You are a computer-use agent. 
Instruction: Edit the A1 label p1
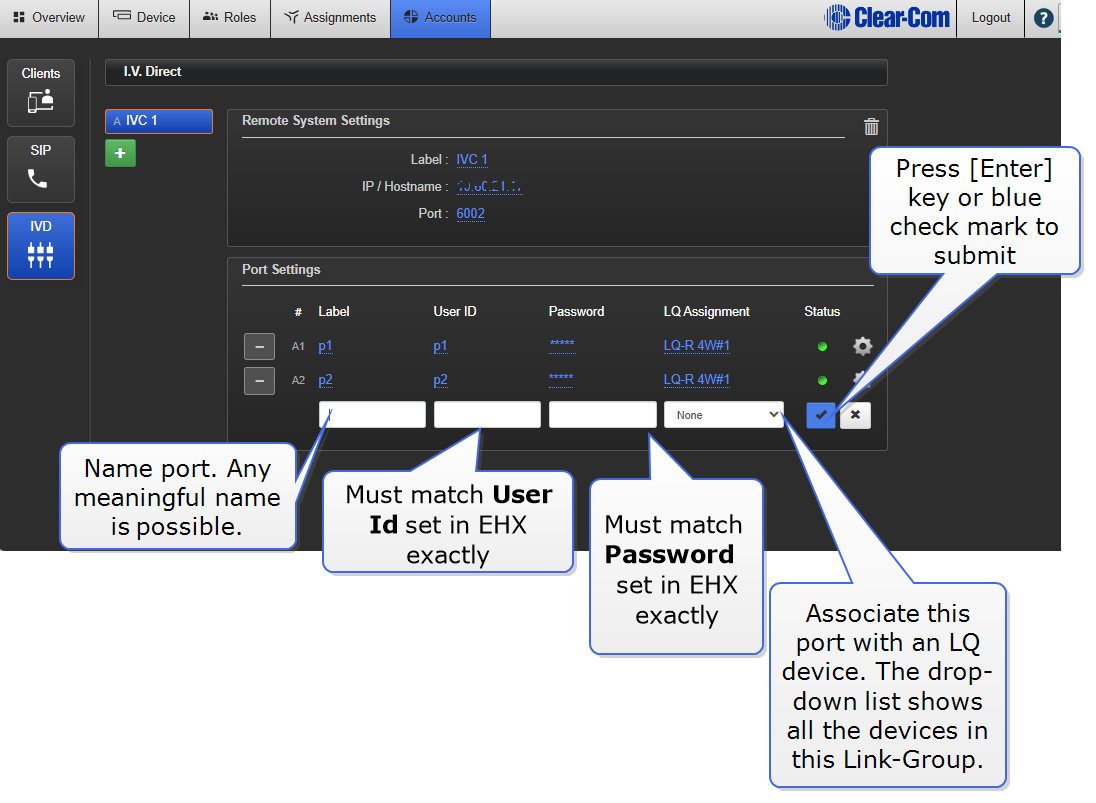pos(325,346)
